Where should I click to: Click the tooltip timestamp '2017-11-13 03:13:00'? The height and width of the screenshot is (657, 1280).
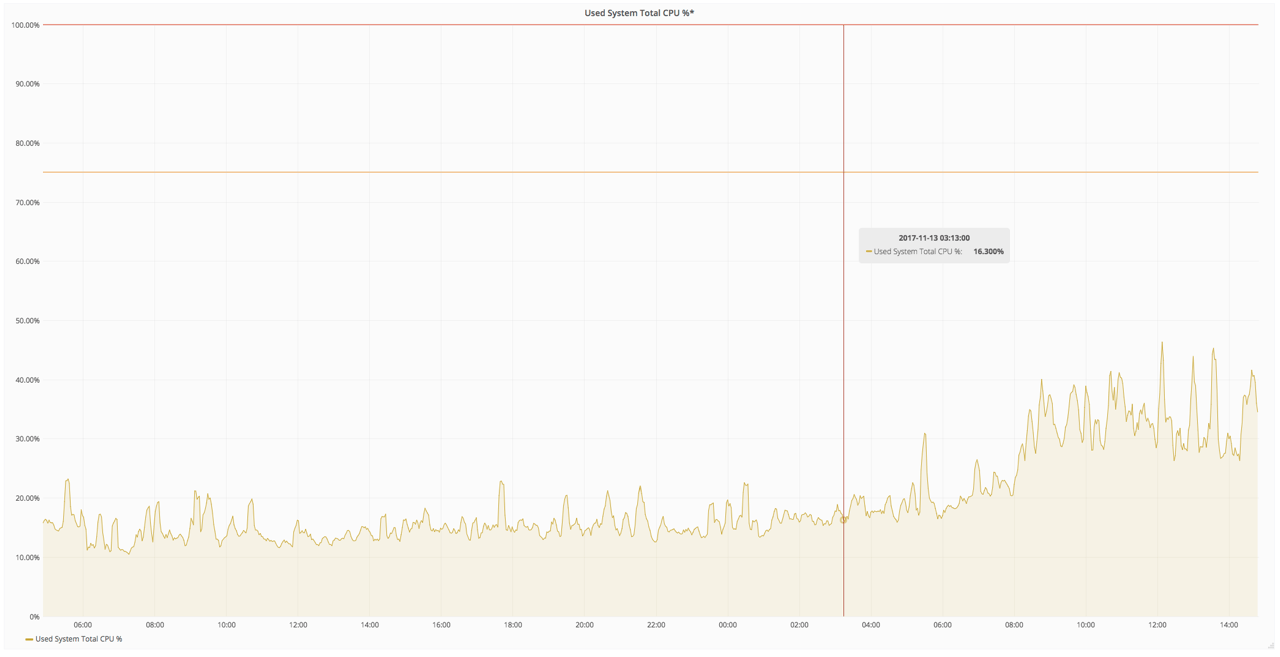933,237
